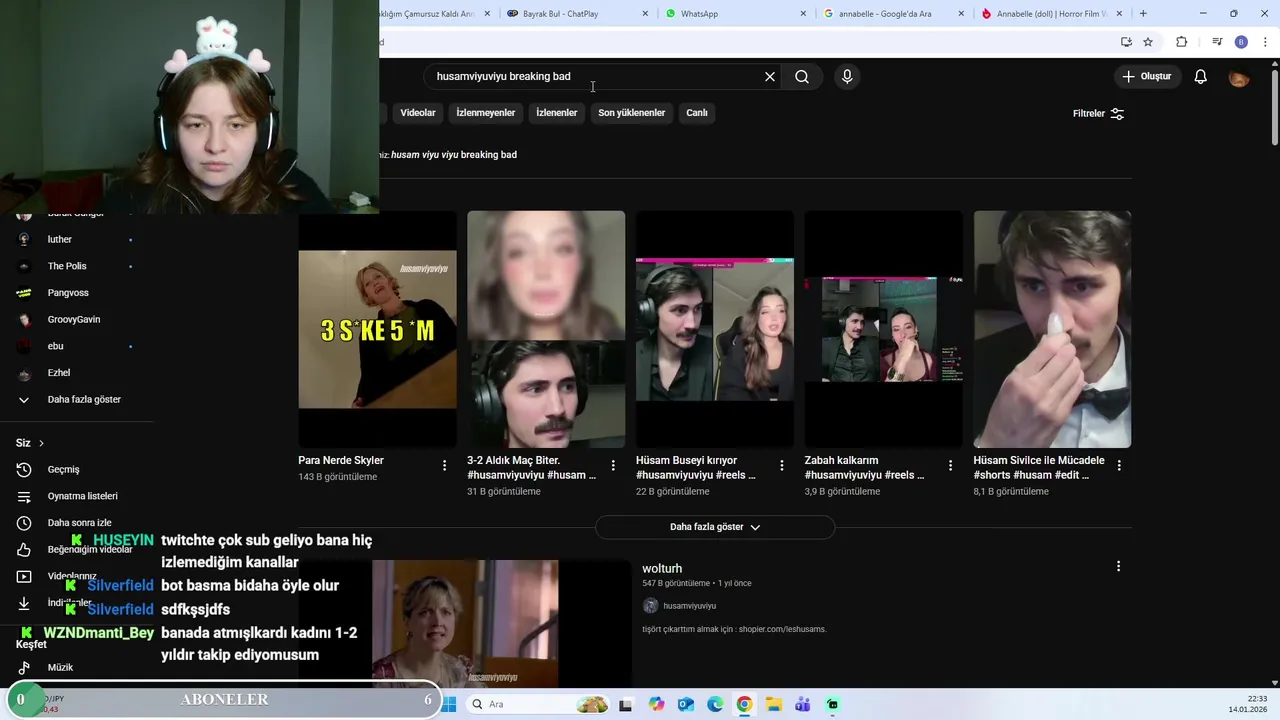Select the Canlı filter chip
The image size is (1280, 720).
[697, 113]
